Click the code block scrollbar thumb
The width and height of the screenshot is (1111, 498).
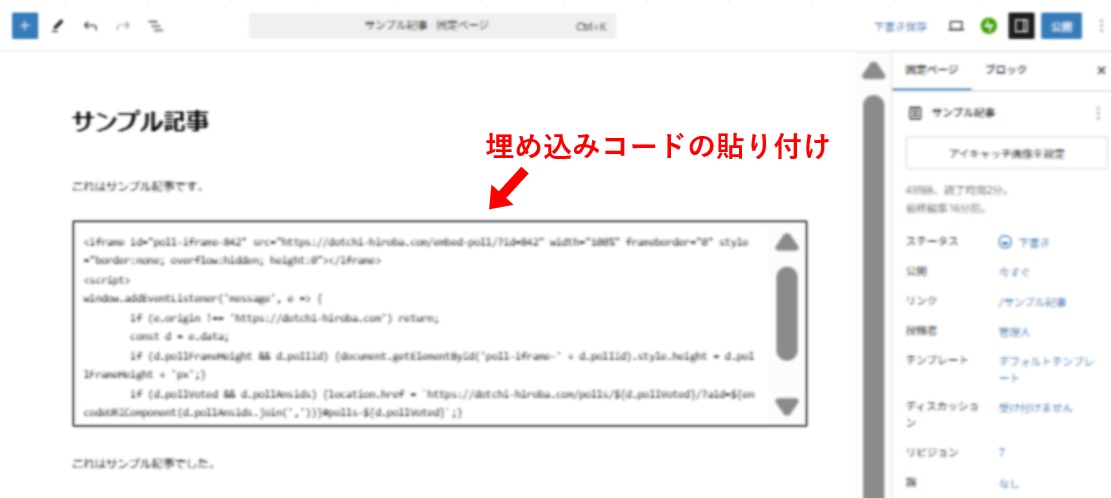pos(786,315)
